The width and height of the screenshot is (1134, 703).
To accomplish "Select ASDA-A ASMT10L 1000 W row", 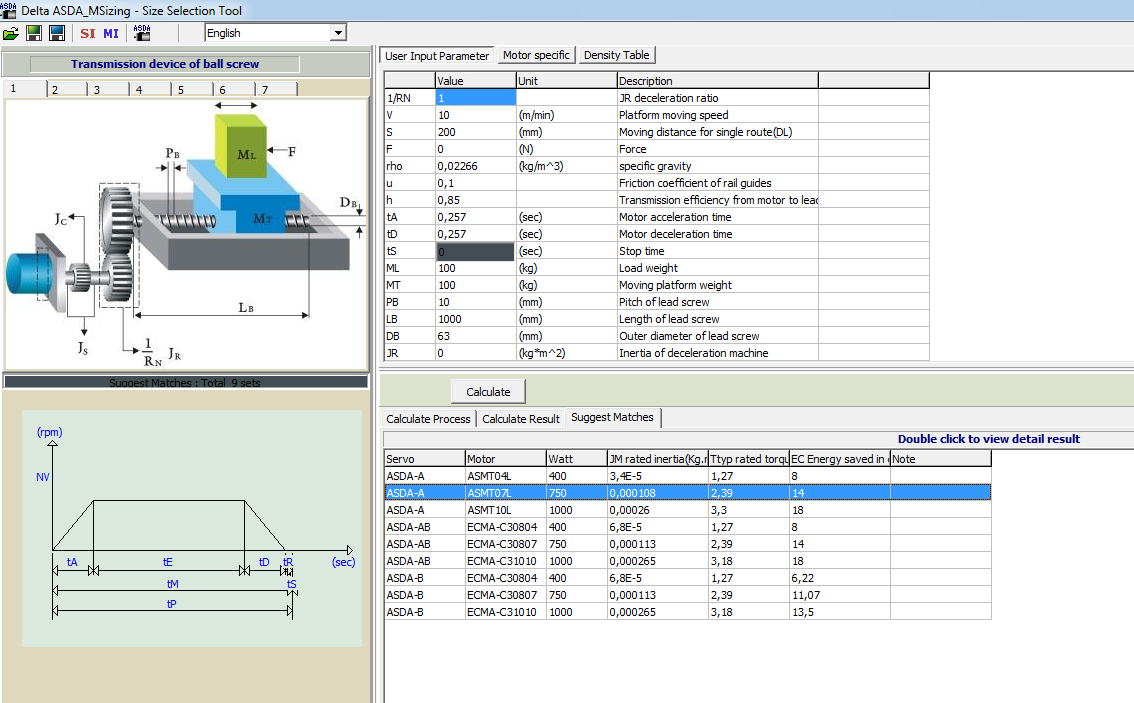I will [688, 510].
